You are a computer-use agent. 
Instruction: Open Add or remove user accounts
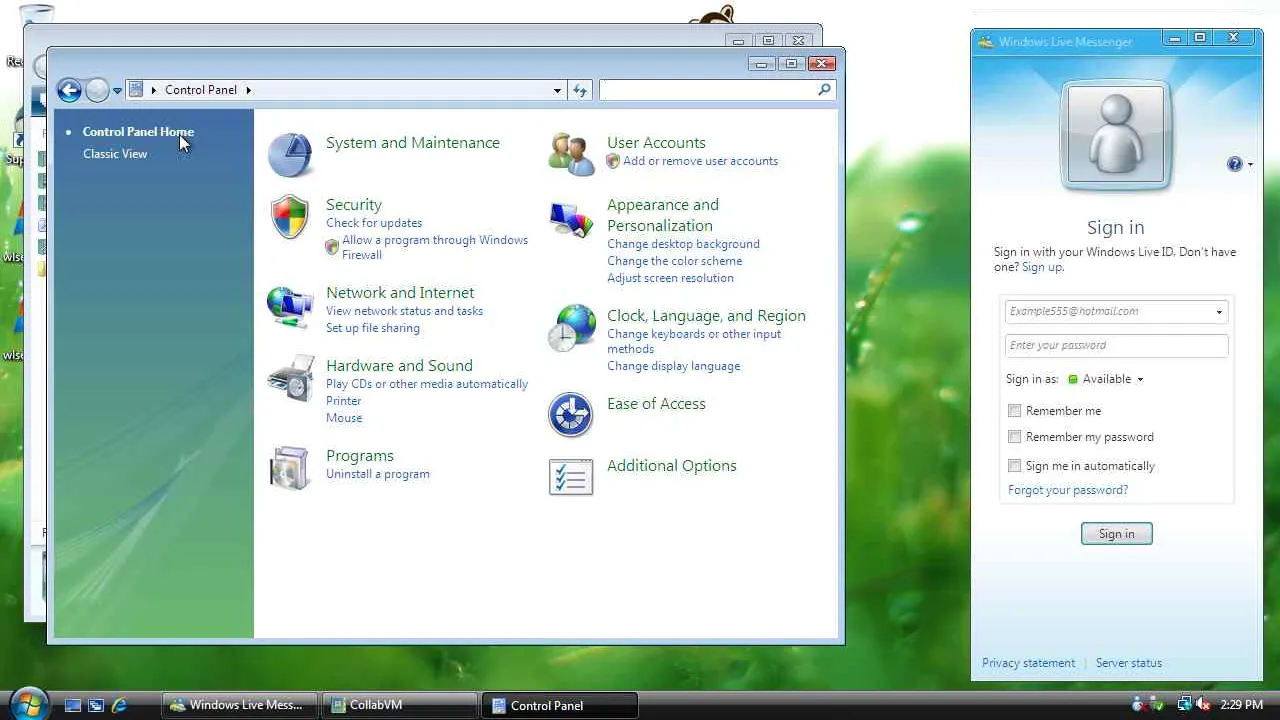point(700,161)
